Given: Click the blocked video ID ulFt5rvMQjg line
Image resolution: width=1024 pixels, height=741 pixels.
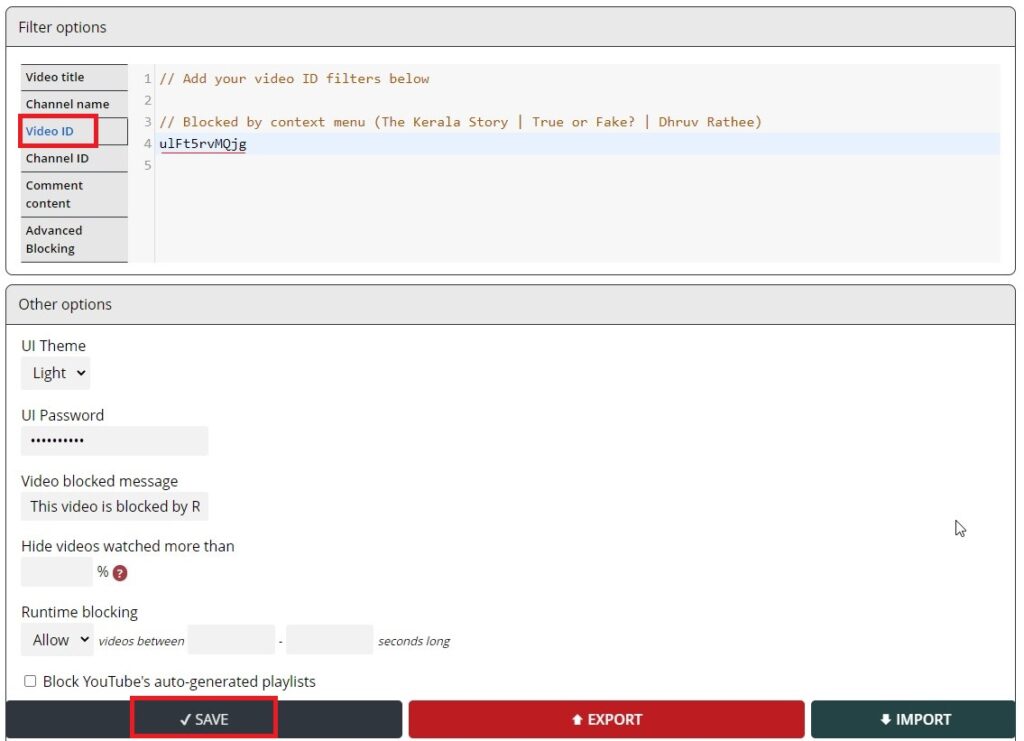Looking at the screenshot, I should [203, 144].
